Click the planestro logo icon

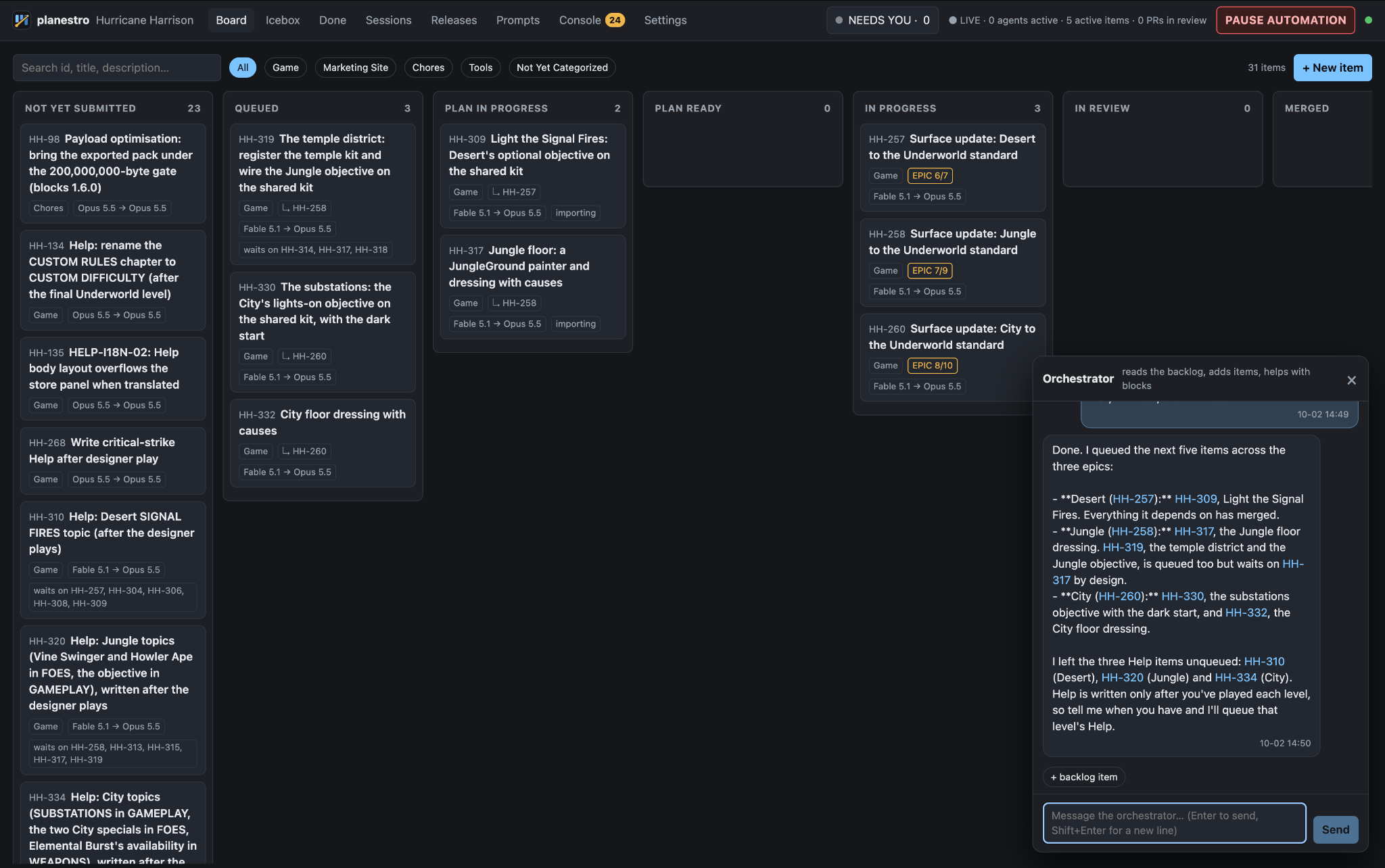tap(22, 20)
